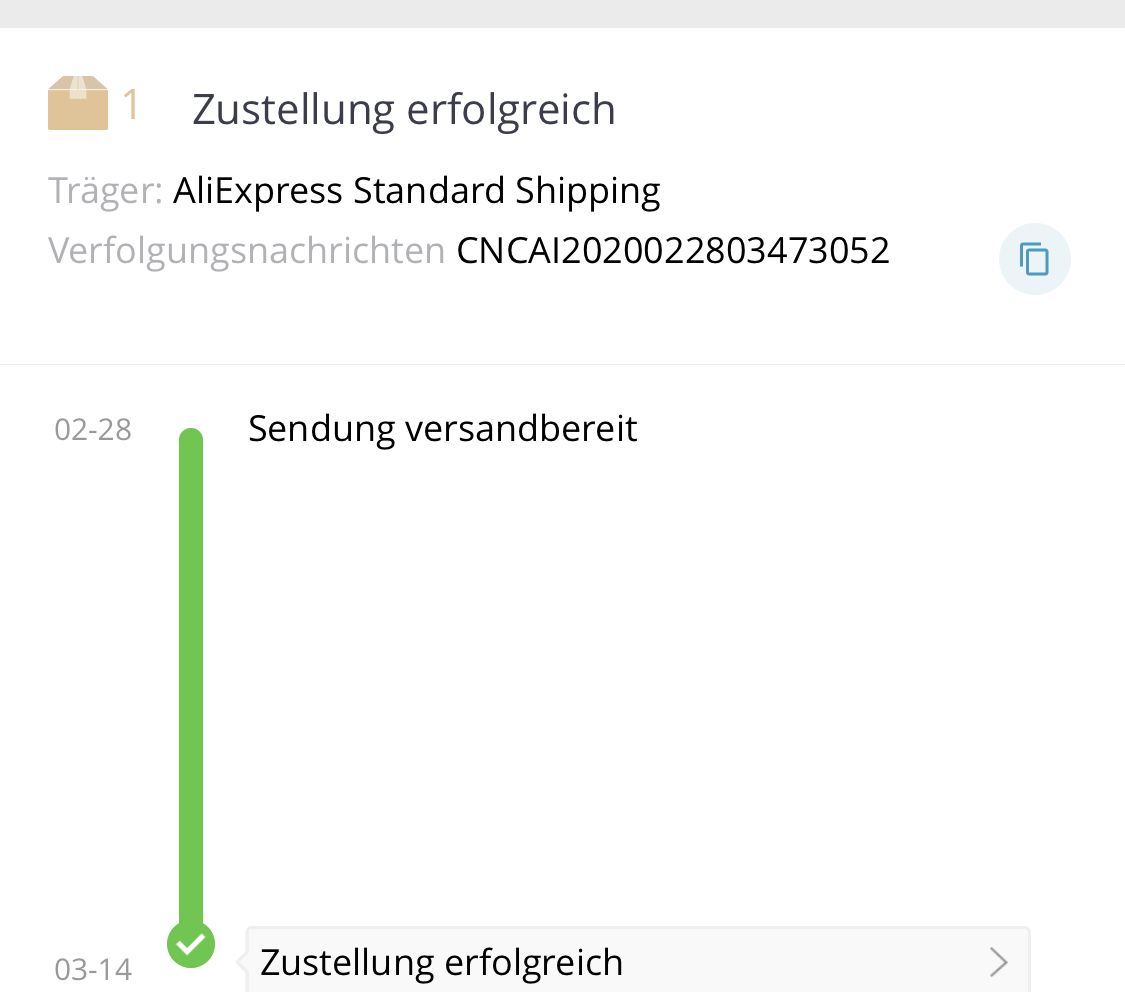Click the green tracking progress bar
The image size is (1125, 992).
pyautogui.click(x=190, y=680)
